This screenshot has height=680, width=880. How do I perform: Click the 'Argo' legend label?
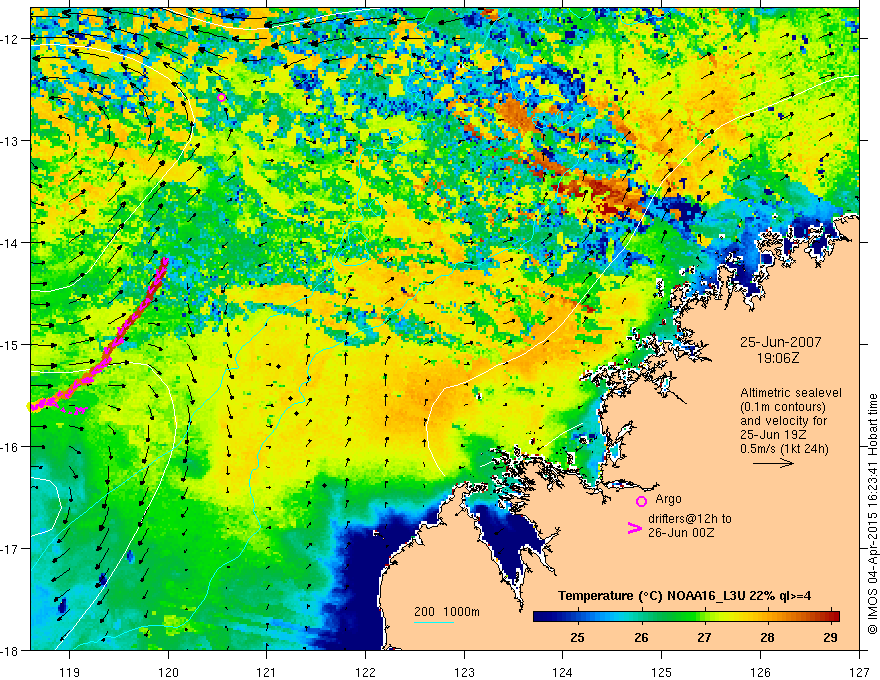(668, 499)
